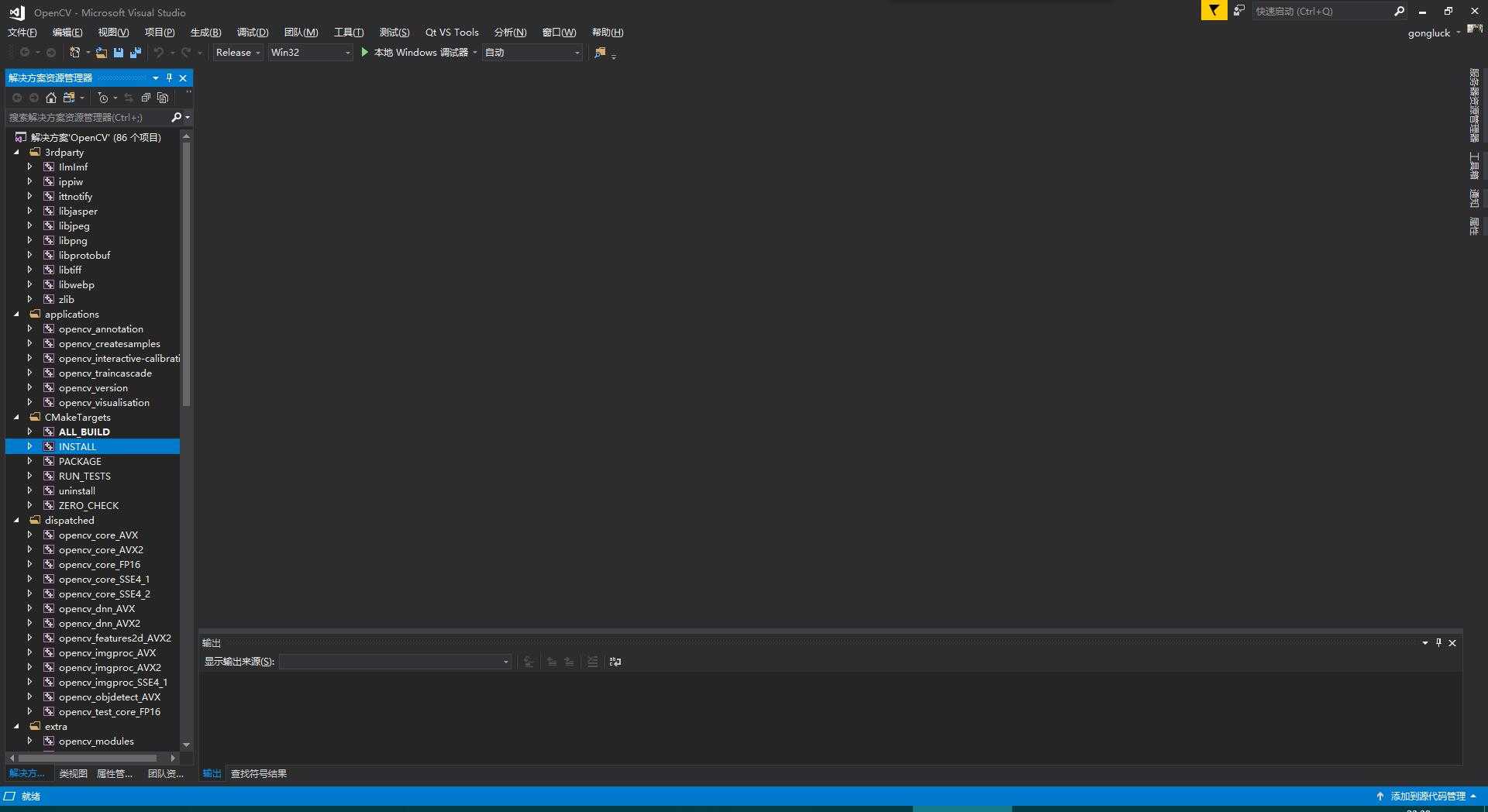Click the Solution Explorer horizontal scrollbar thumb

tap(88, 758)
